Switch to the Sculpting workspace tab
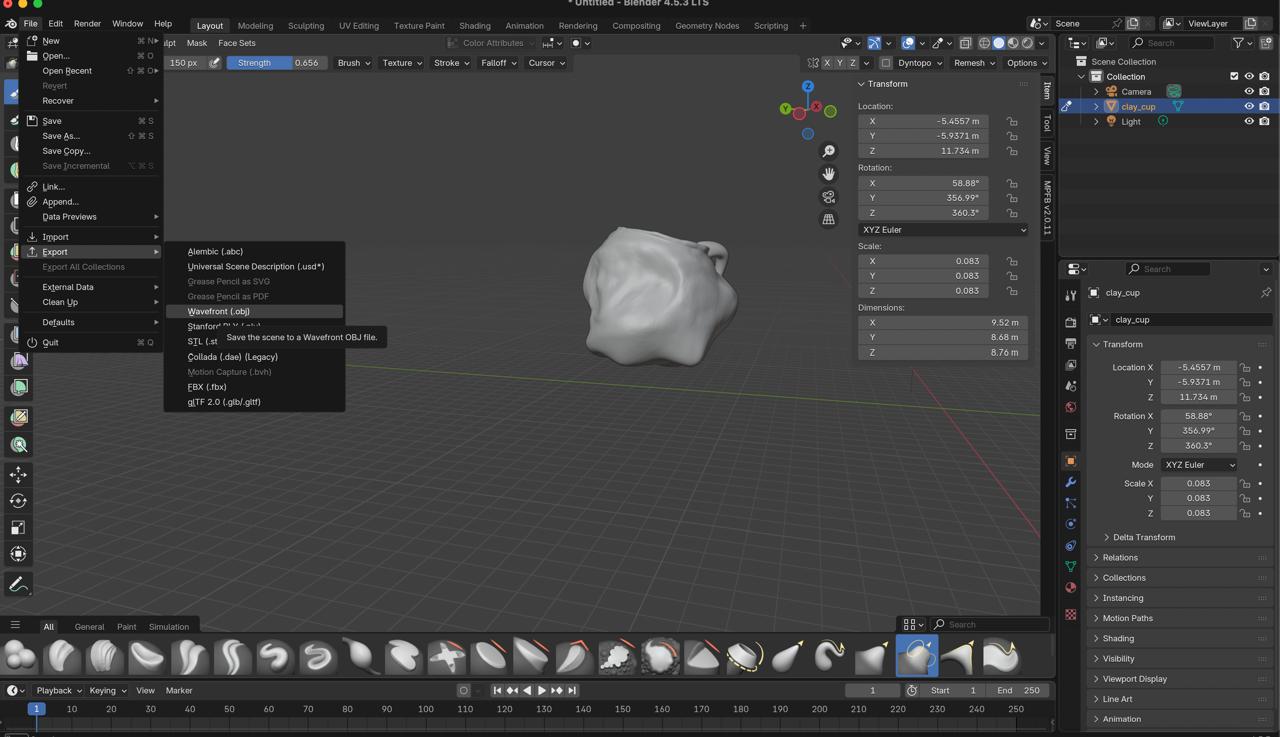This screenshot has width=1280, height=737. point(305,25)
